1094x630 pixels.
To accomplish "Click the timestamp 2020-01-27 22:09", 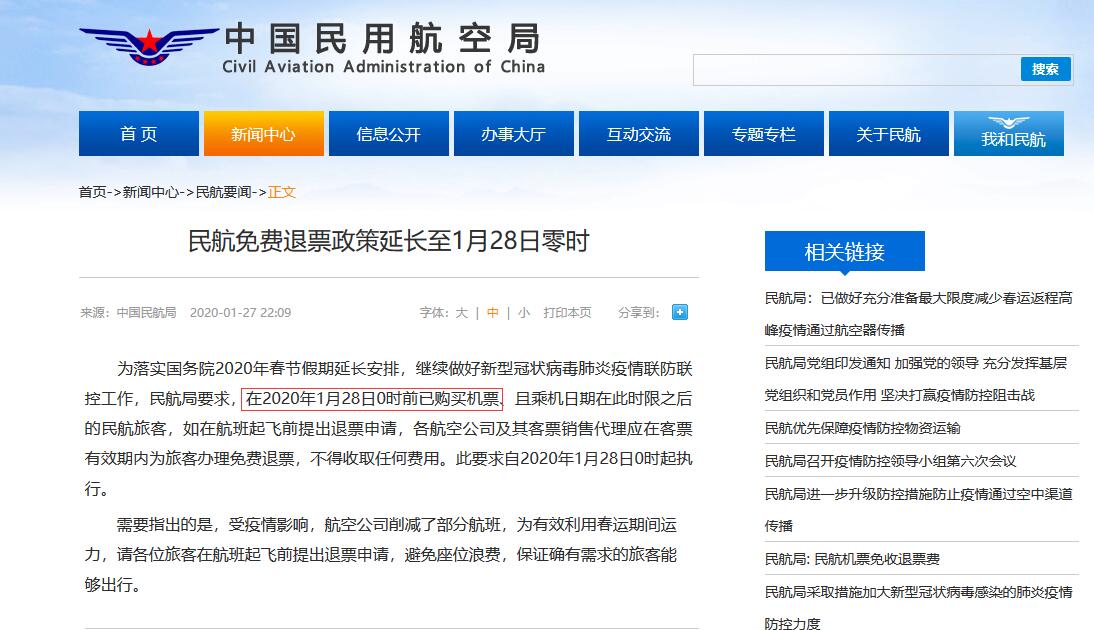I will pos(241,313).
